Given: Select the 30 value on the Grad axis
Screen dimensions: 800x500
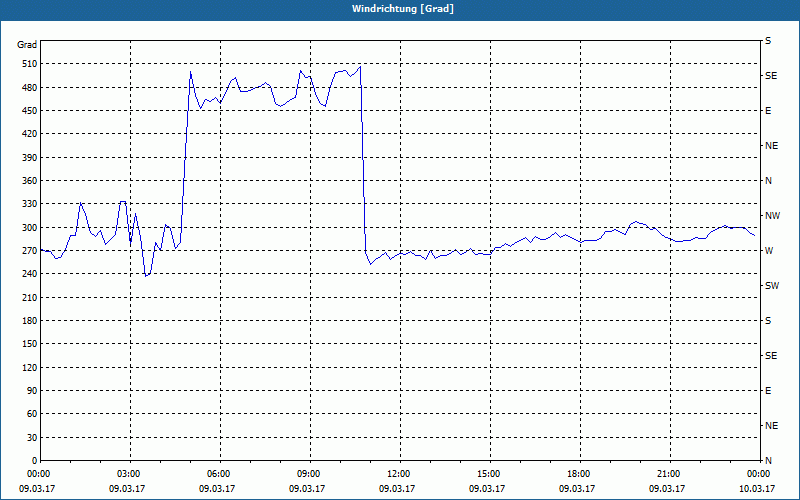Looking at the screenshot, I should [x=32, y=438].
